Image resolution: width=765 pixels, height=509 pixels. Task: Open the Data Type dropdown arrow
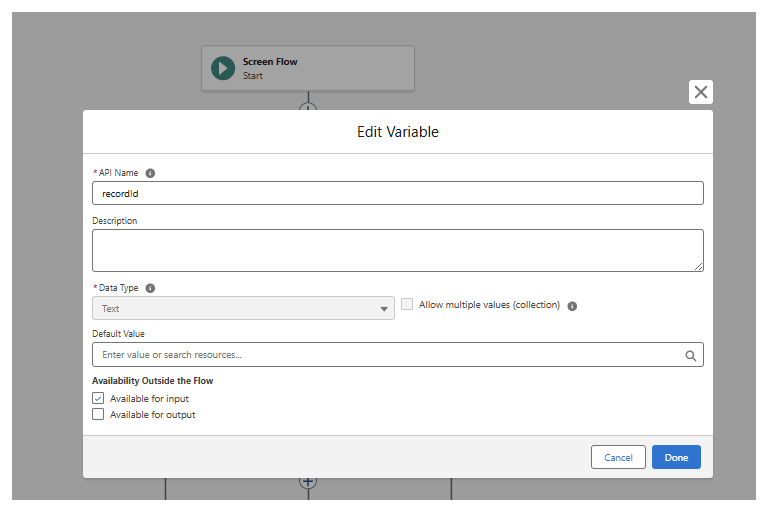point(384,309)
